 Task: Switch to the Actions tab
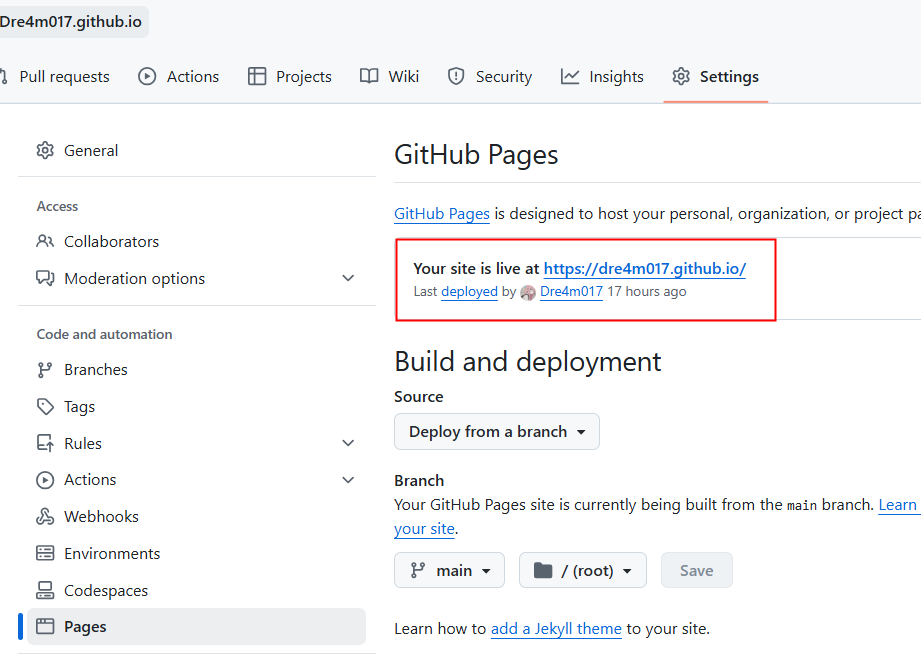click(x=179, y=76)
